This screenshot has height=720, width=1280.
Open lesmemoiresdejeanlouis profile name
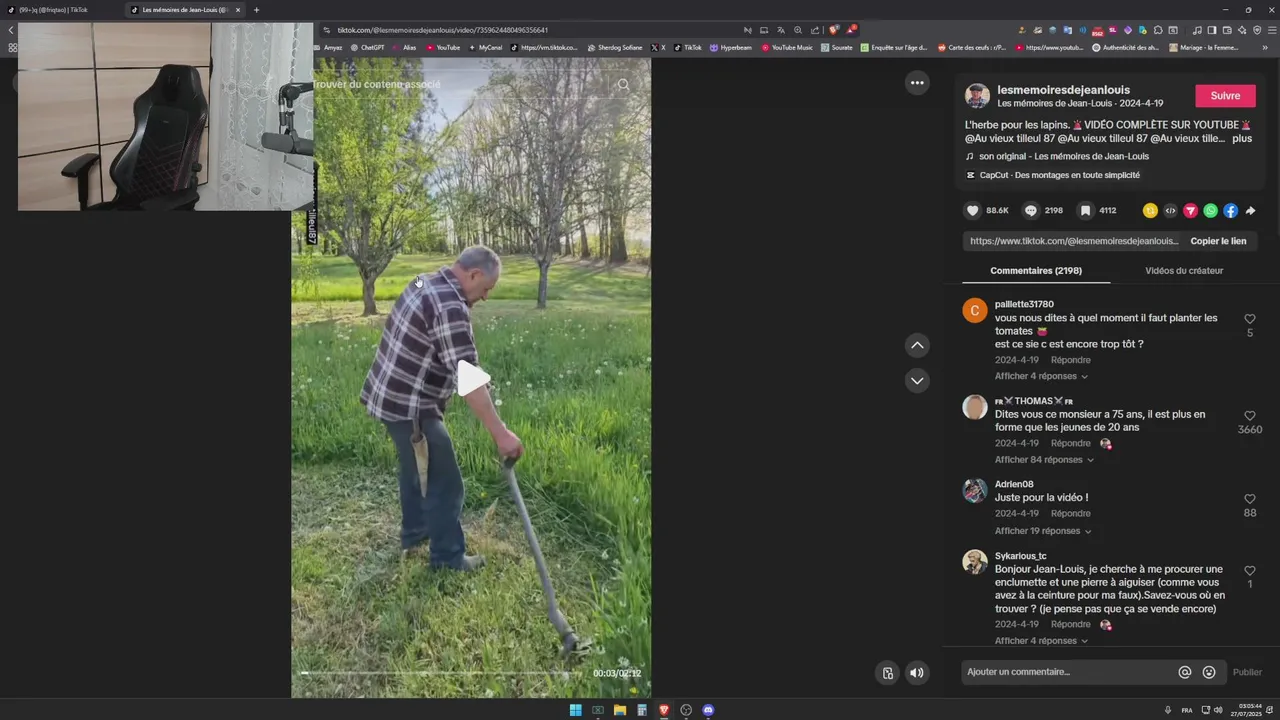[1063, 90]
